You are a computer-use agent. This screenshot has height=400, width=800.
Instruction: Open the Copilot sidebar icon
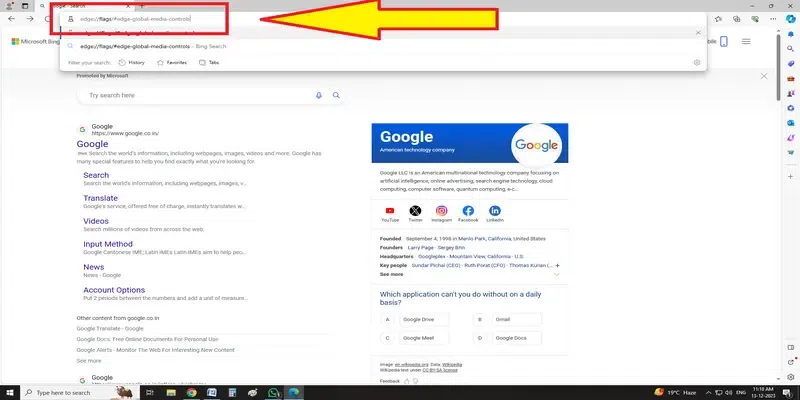click(790, 19)
